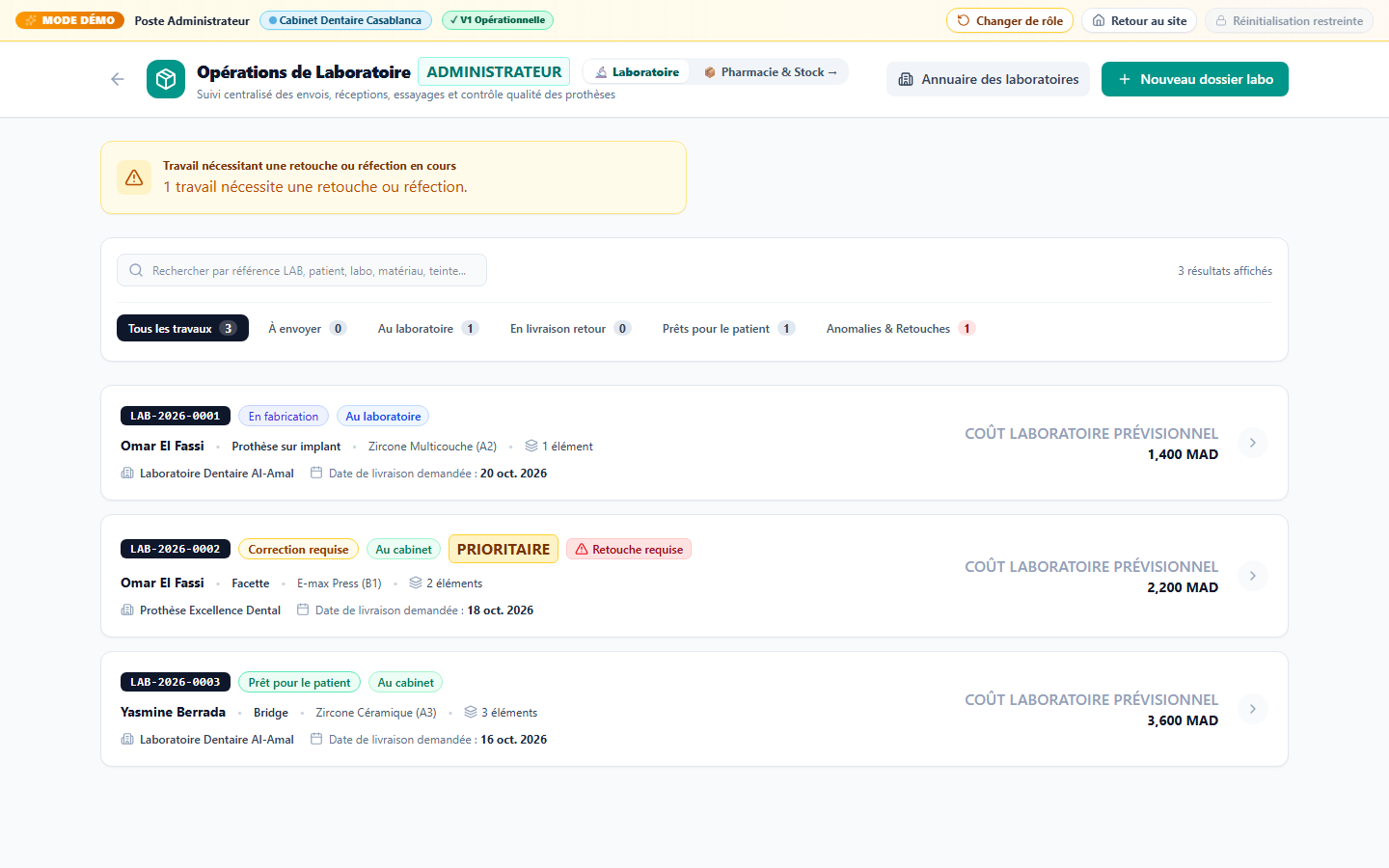Screen dimensions: 1389x868
Task: Click patient name Yasmine Berrada
Action: [x=173, y=712]
